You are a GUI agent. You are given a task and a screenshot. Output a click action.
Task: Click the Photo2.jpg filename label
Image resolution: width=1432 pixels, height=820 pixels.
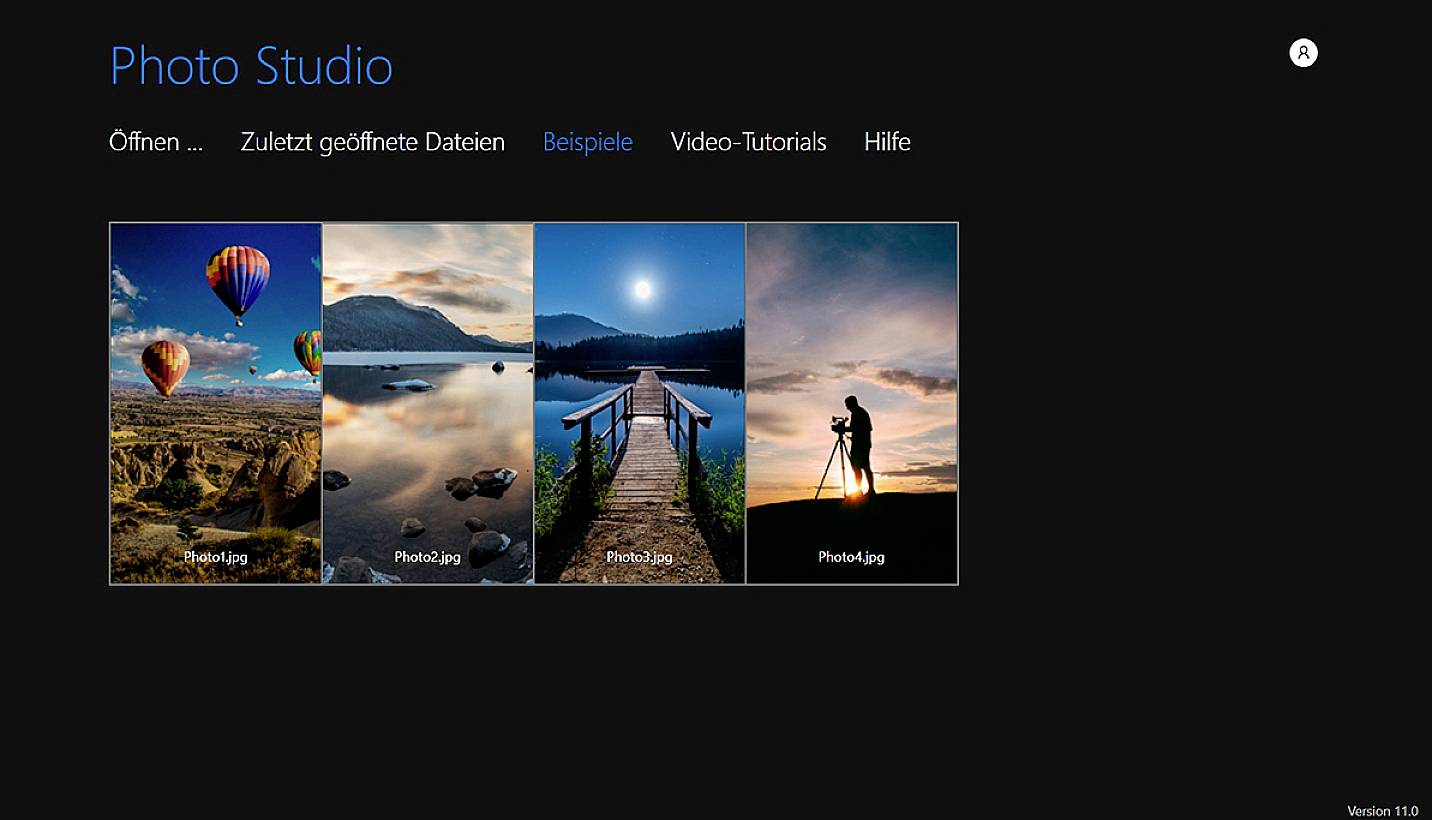[427, 557]
